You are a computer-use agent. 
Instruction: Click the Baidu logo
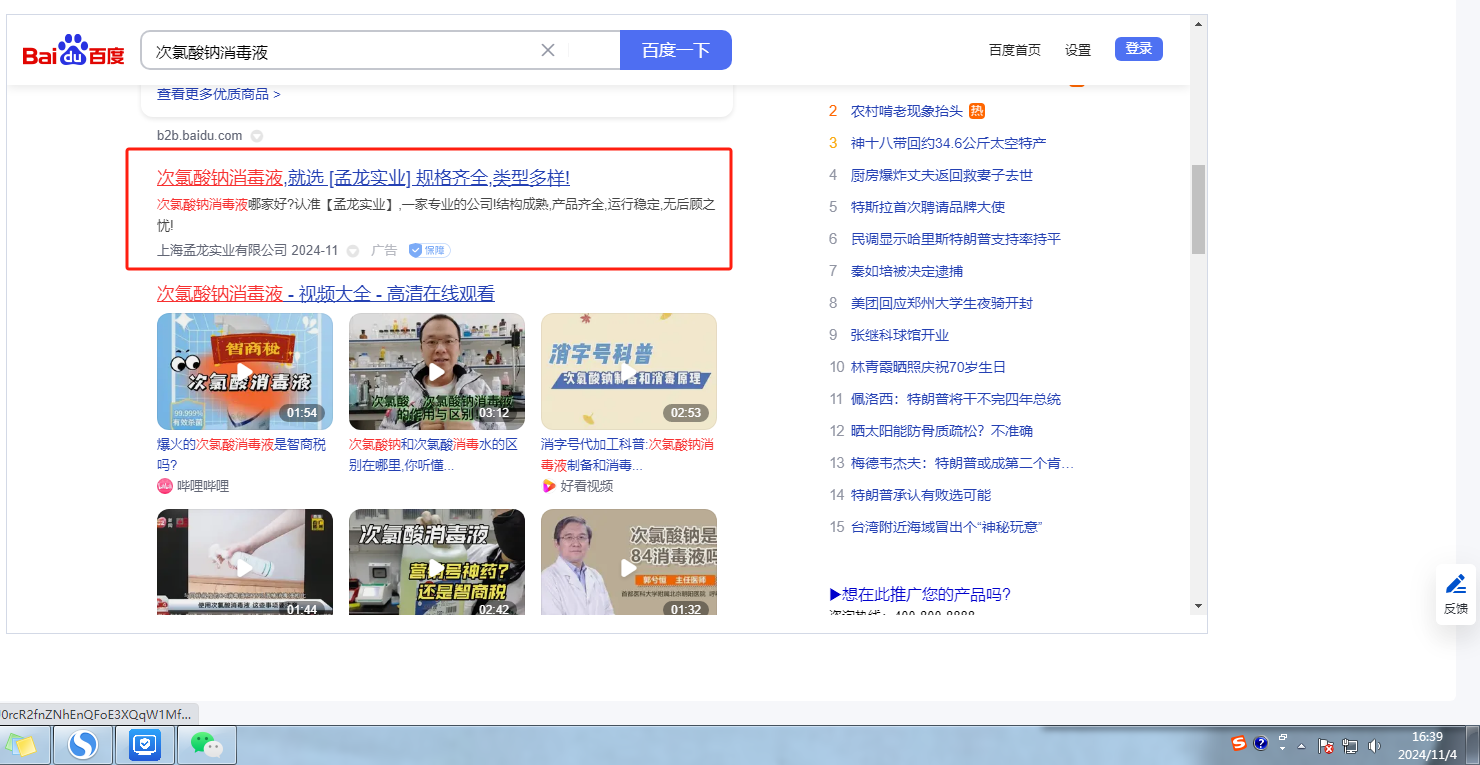(x=73, y=51)
